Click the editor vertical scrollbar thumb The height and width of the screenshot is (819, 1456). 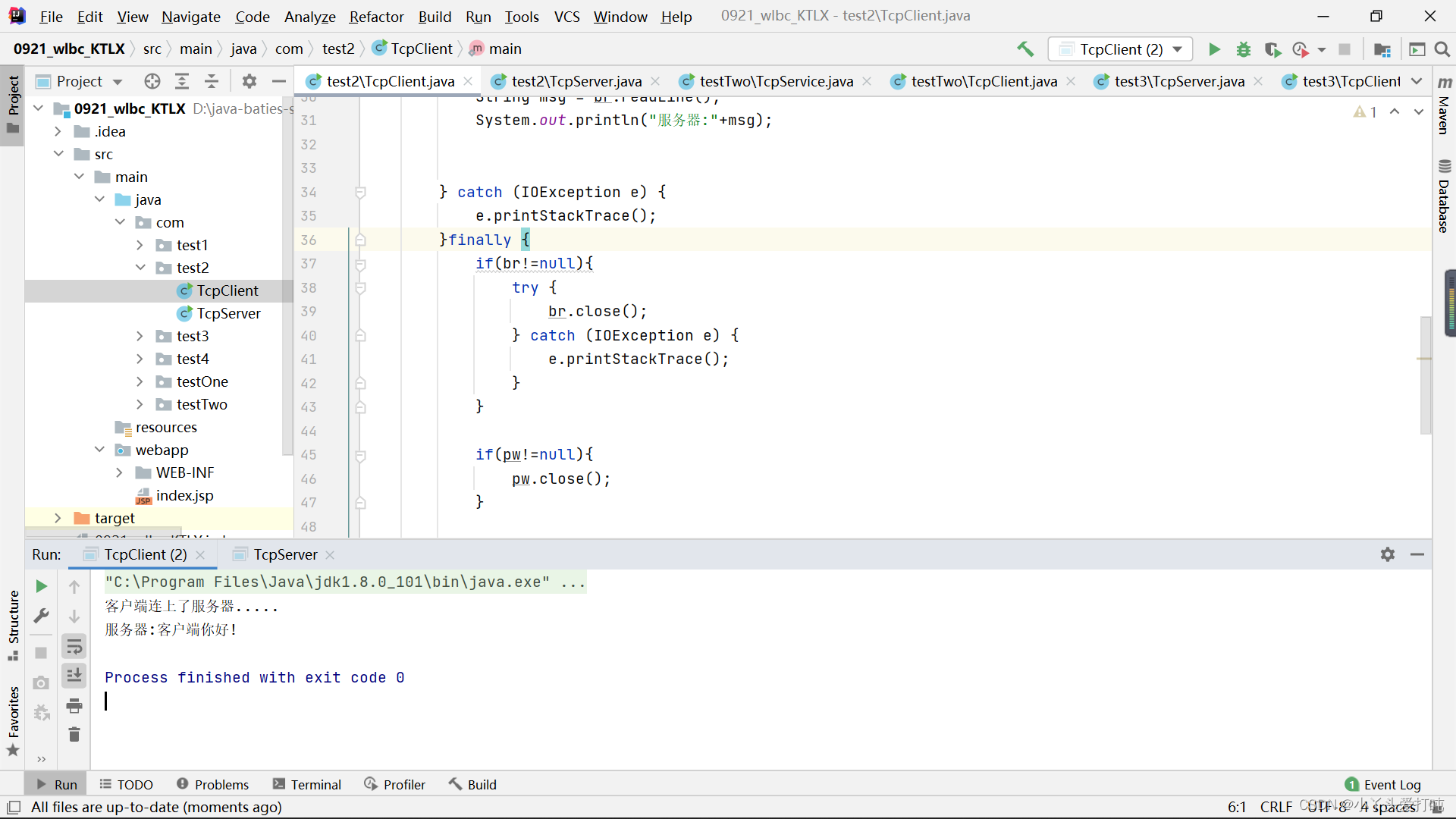click(x=1426, y=375)
